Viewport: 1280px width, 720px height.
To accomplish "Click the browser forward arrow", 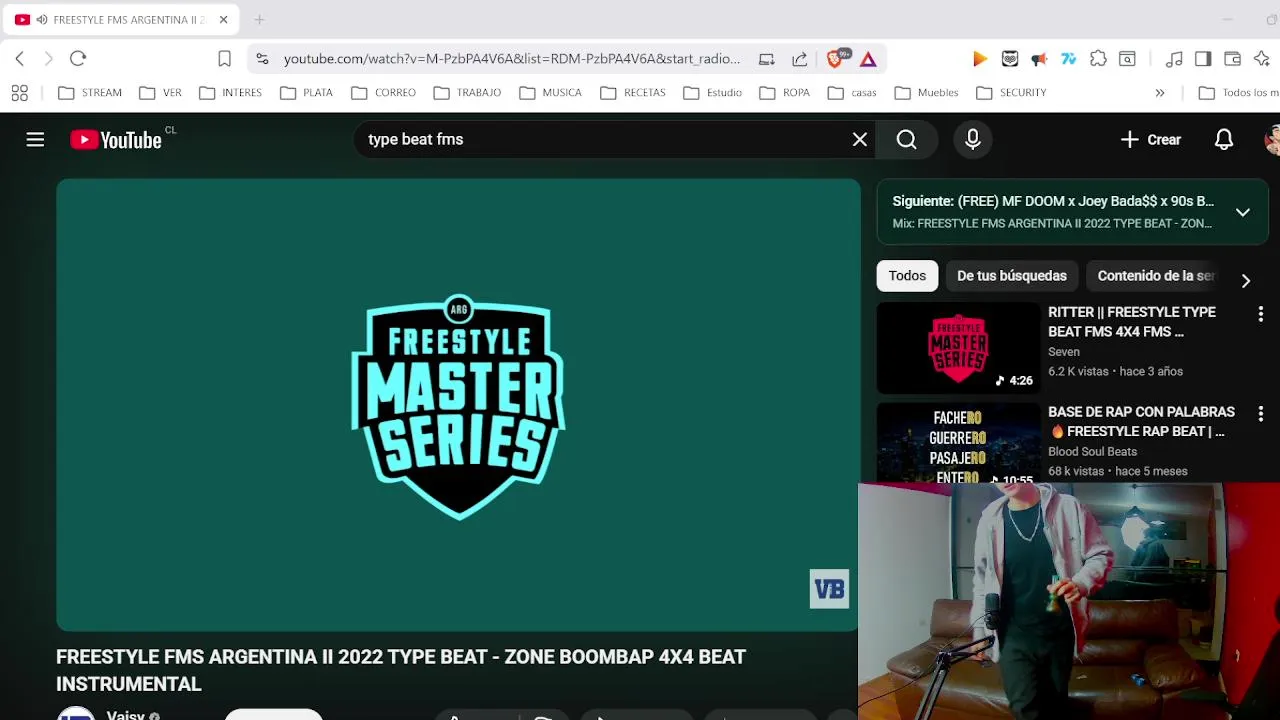I will pyautogui.click(x=48, y=59).
